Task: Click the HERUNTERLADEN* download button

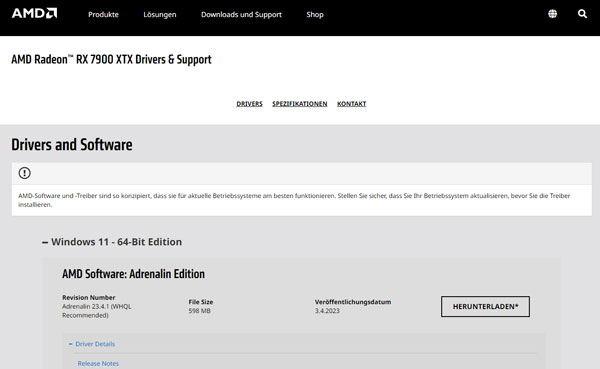Action: [485, 306]
